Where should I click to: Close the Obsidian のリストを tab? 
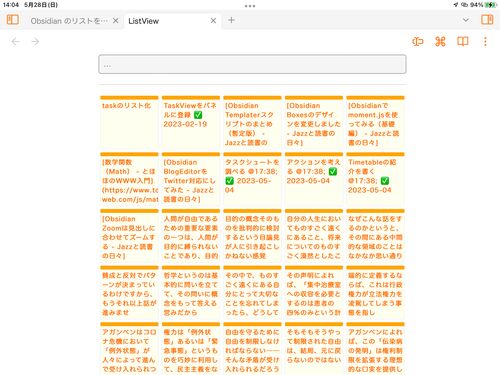coord(116,21)
